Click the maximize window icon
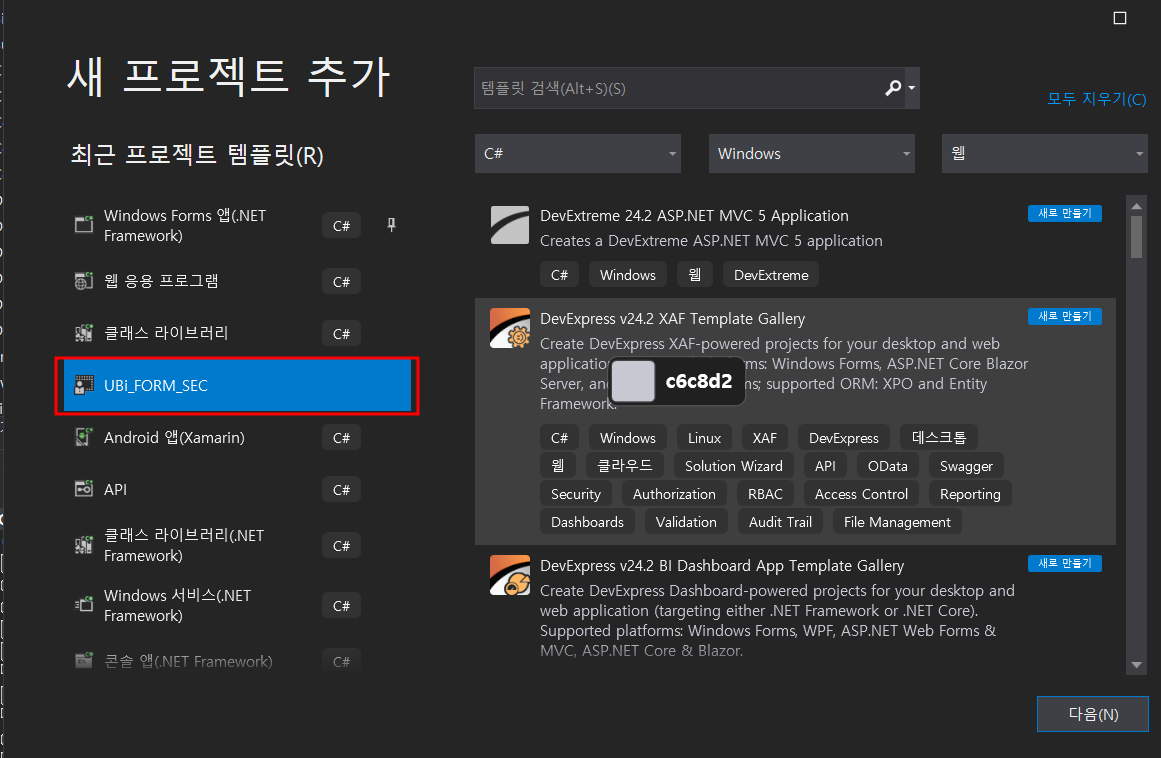The height and width of the screenshot is (758, 1161). [x=1120, y=18]
